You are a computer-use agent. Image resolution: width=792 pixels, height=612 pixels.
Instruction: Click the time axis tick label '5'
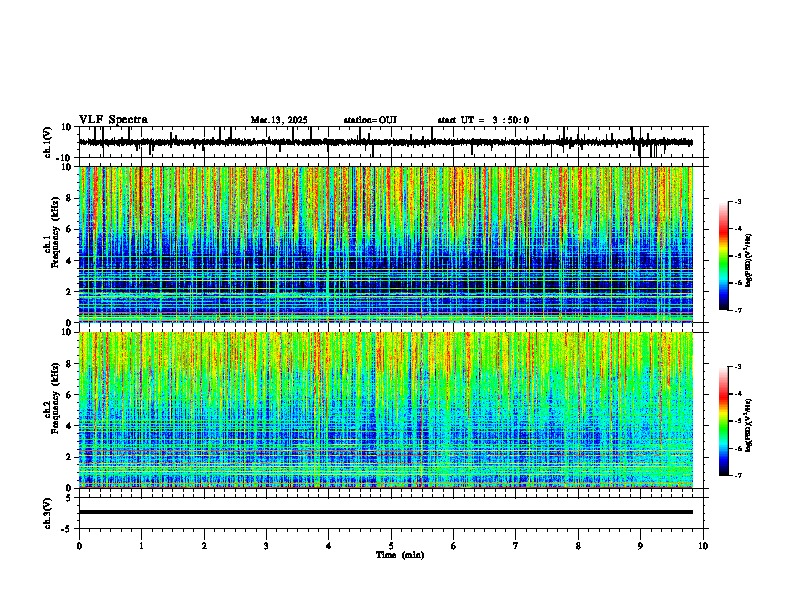(x=391, y=546)
